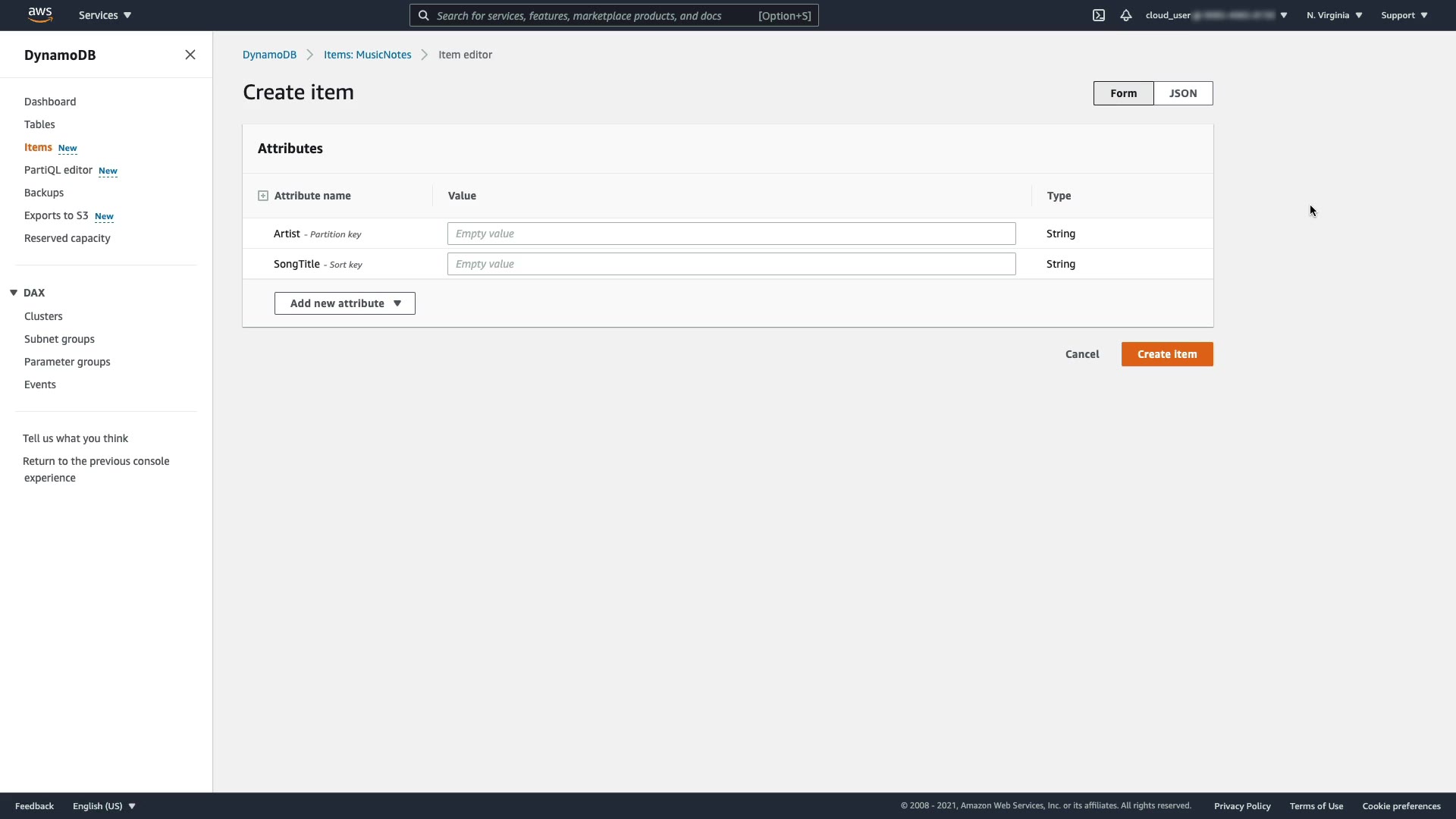Image resolution: width=1456 pixels, height=819 pixels.
Task: Collapse the DAX section triangle
Action: (14, 293)
